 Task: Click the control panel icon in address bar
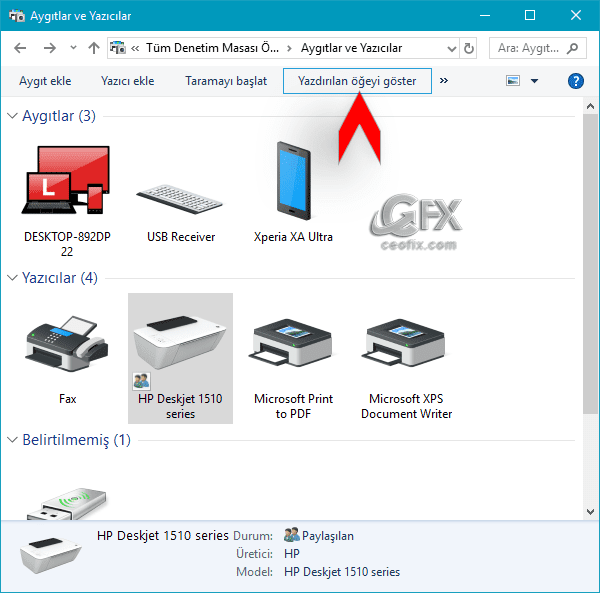(118, 48)
